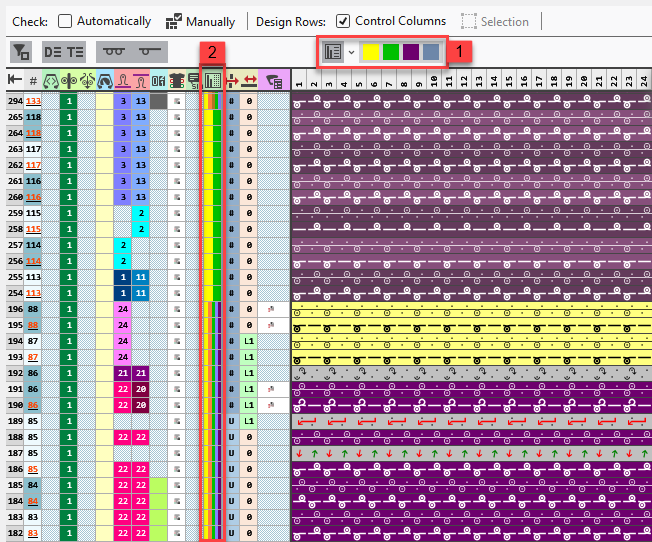This screenshot has height=542, width=652.
Task: Click the glasses-shaped toolbar icon
Action: pyautogui.click(x=113, y=52)
